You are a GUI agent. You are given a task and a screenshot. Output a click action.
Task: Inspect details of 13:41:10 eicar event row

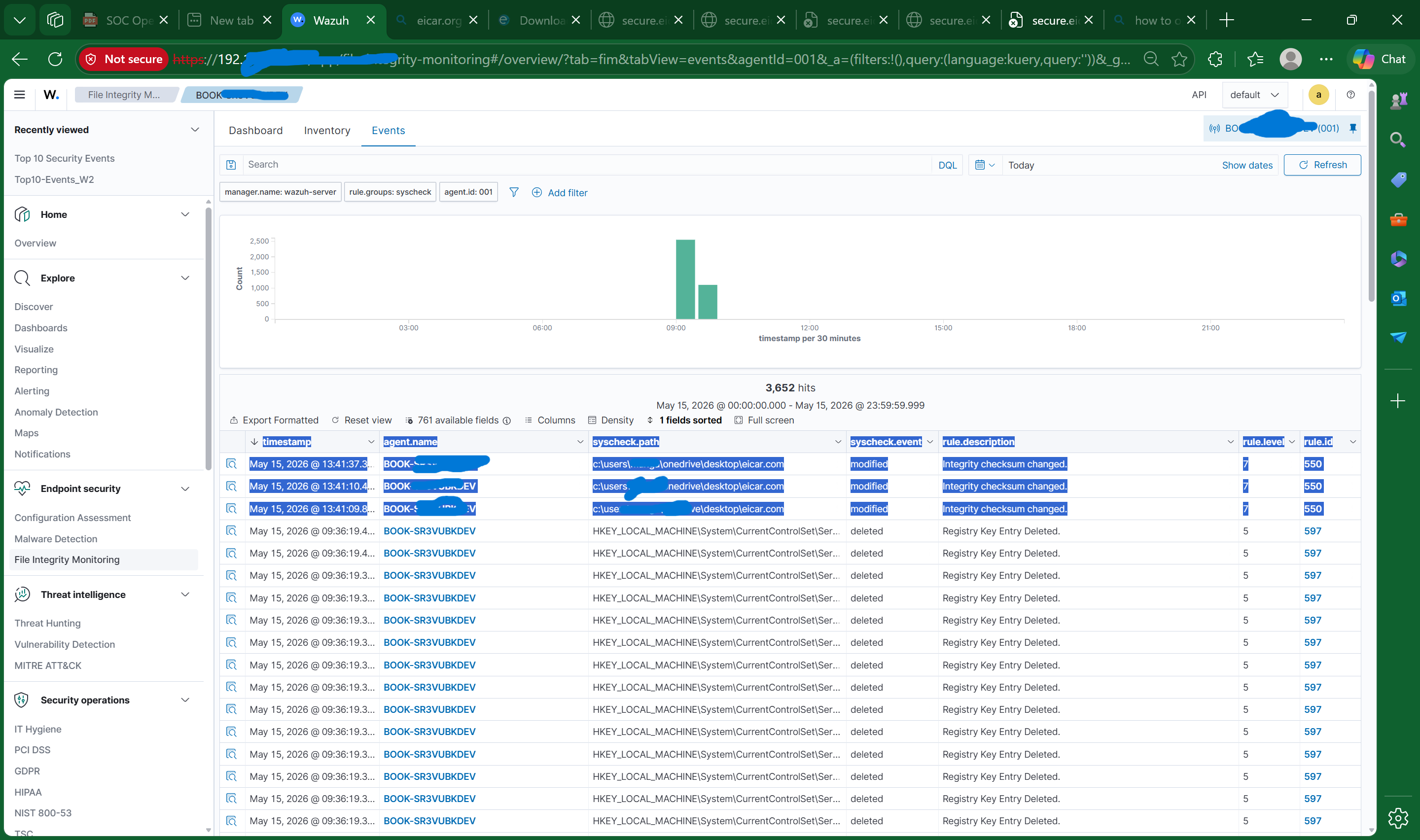click(x=231, y=486)
